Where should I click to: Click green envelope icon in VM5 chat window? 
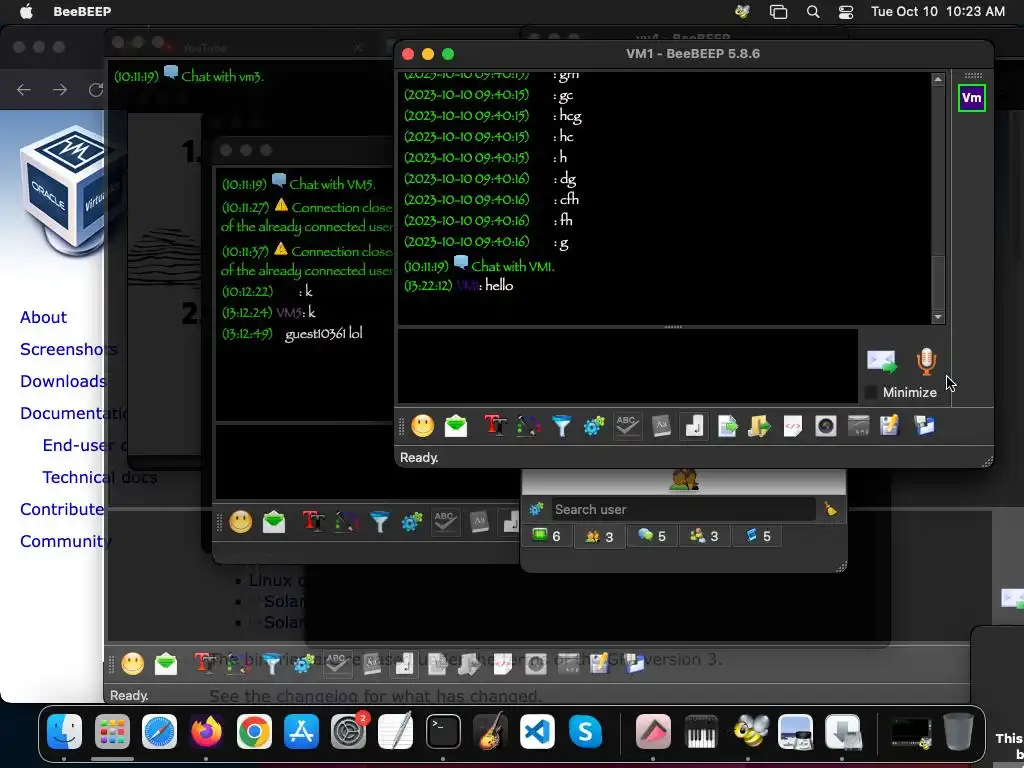click(x=274, y=522)
